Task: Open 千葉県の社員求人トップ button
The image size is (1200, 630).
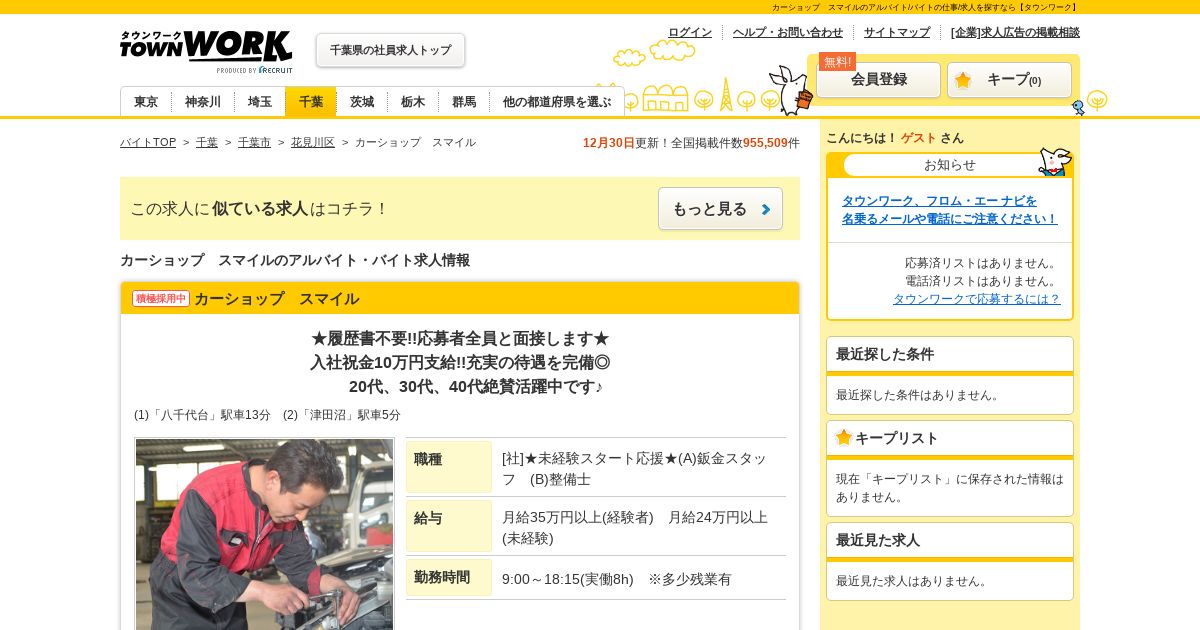Action: click(x=390, y=50)
